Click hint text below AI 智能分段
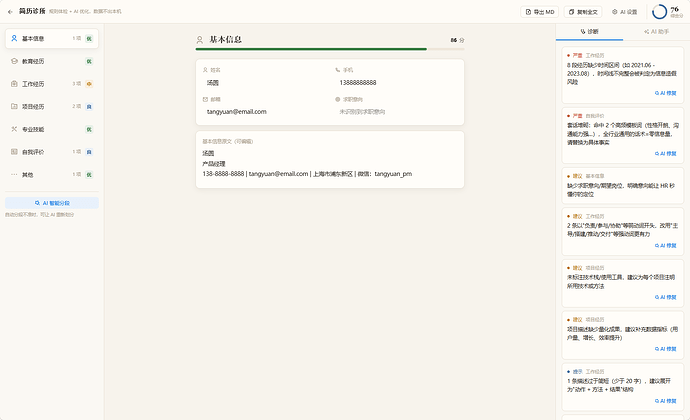 point(40,215)
